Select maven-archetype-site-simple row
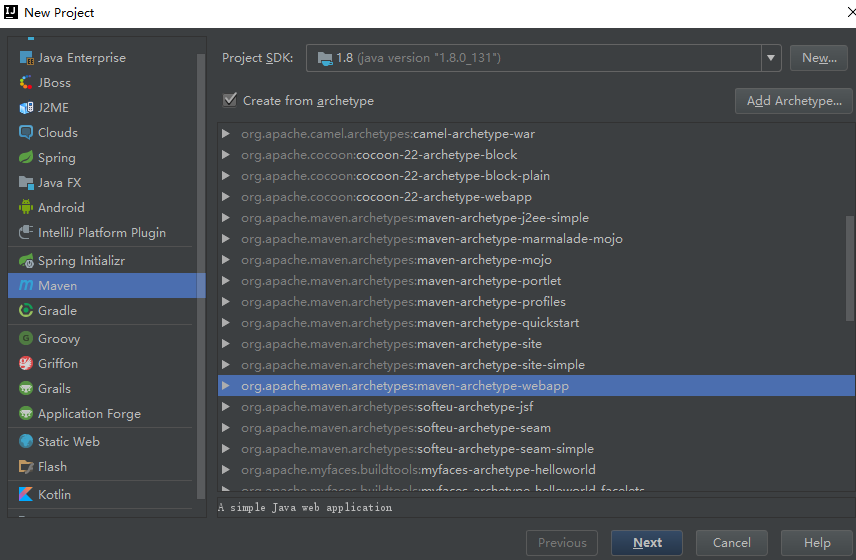This screenshot has width=856, height=560. (x=536, y=365)
